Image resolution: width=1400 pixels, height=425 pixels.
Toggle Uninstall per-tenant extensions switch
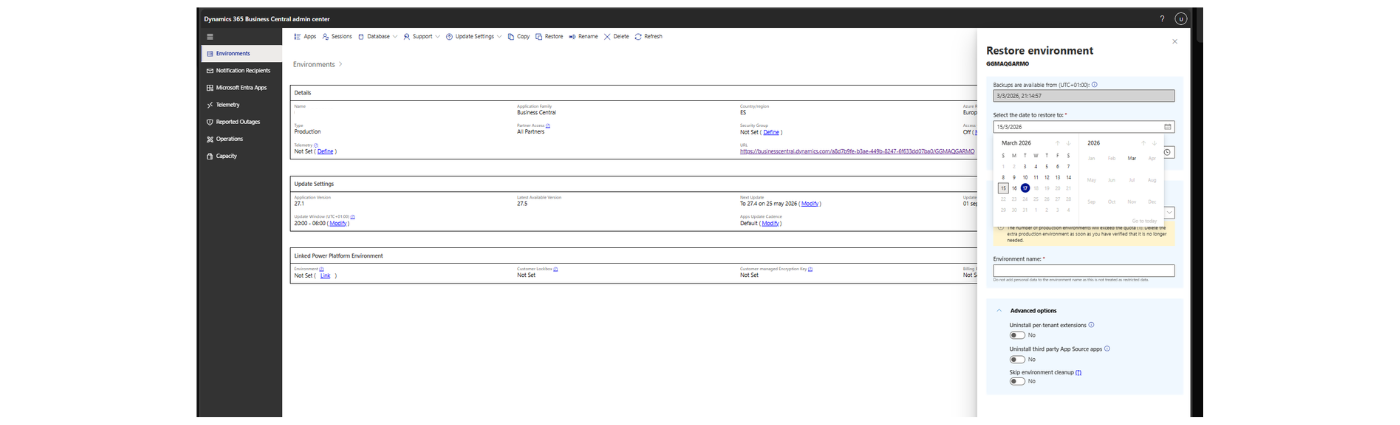coord(1017,335)
